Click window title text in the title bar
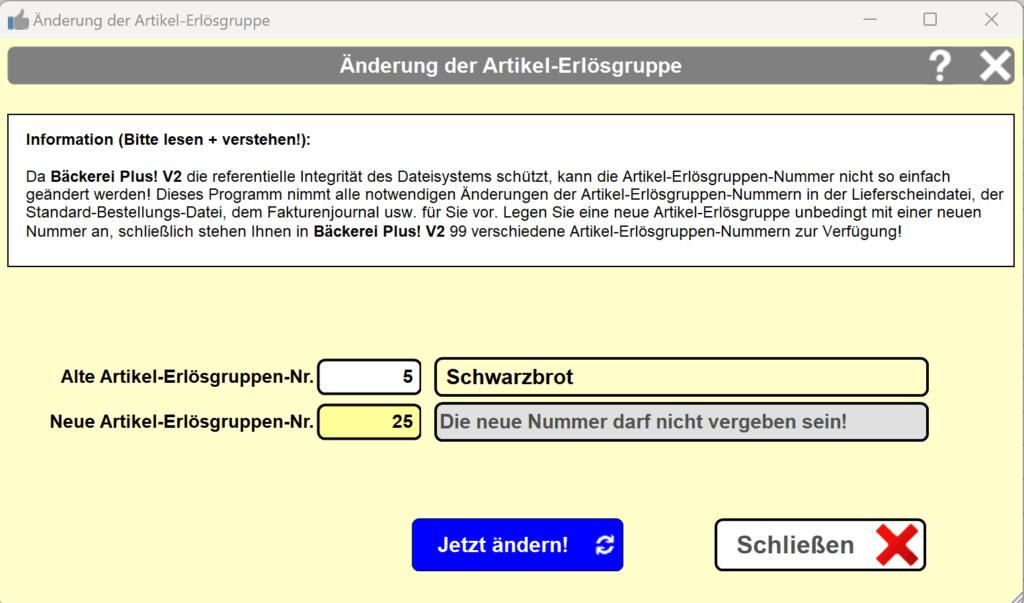The width and height of the screenshot is (1024, 603). [x=151, y=20]
